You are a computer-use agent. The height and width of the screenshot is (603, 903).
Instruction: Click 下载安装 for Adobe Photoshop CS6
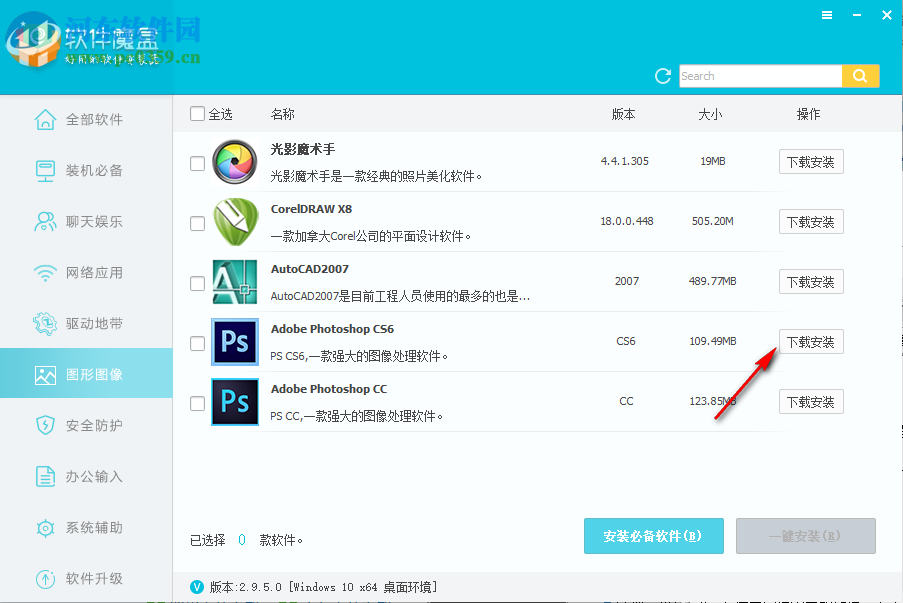(810, 342)
